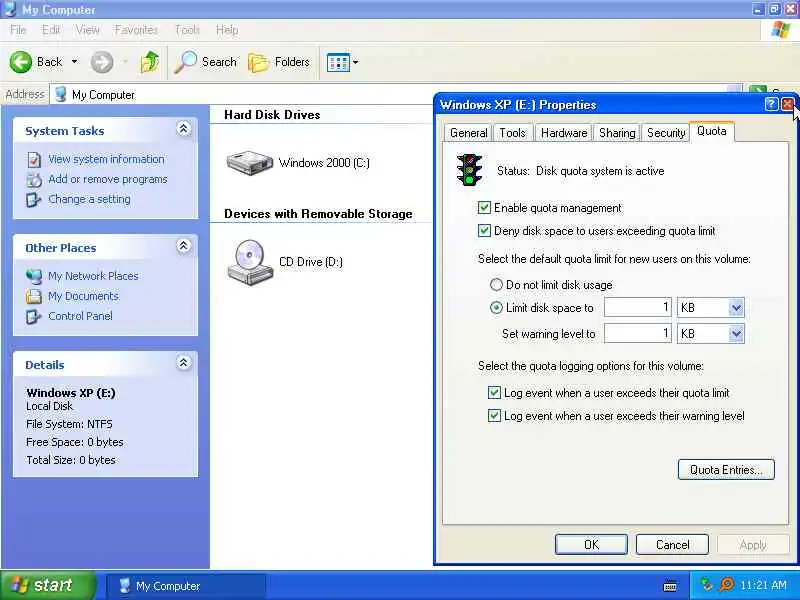Open the Help menu
Viewport: 800px width, 600px height.
pyautogui.click(x=227, y=30)
